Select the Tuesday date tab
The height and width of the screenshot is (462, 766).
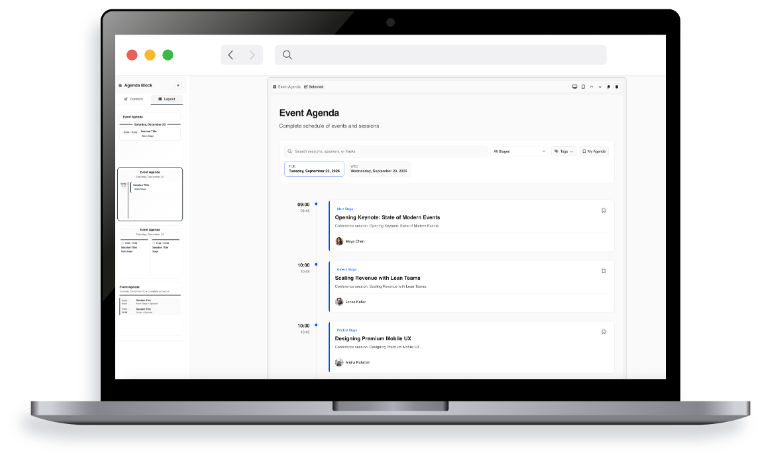[314, 169]
